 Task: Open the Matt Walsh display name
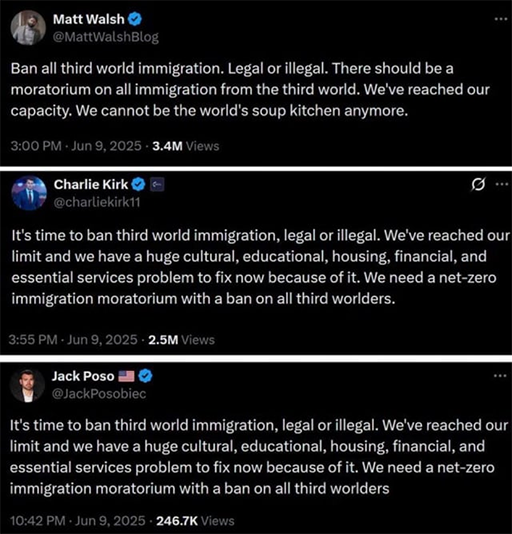[x=89, y=19]
